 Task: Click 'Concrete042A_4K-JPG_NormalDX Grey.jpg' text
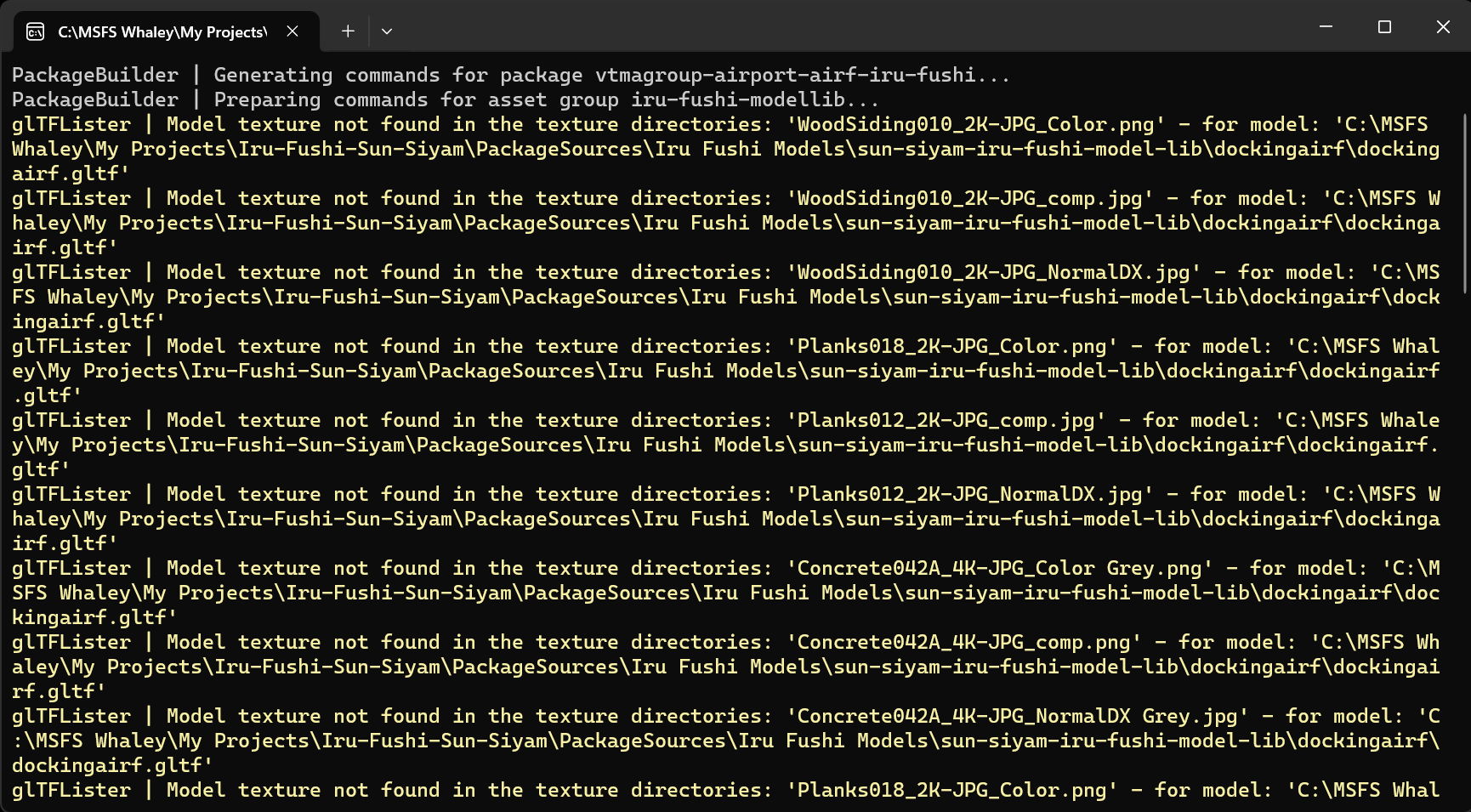pyautogui.click(x=1018, y=716)
